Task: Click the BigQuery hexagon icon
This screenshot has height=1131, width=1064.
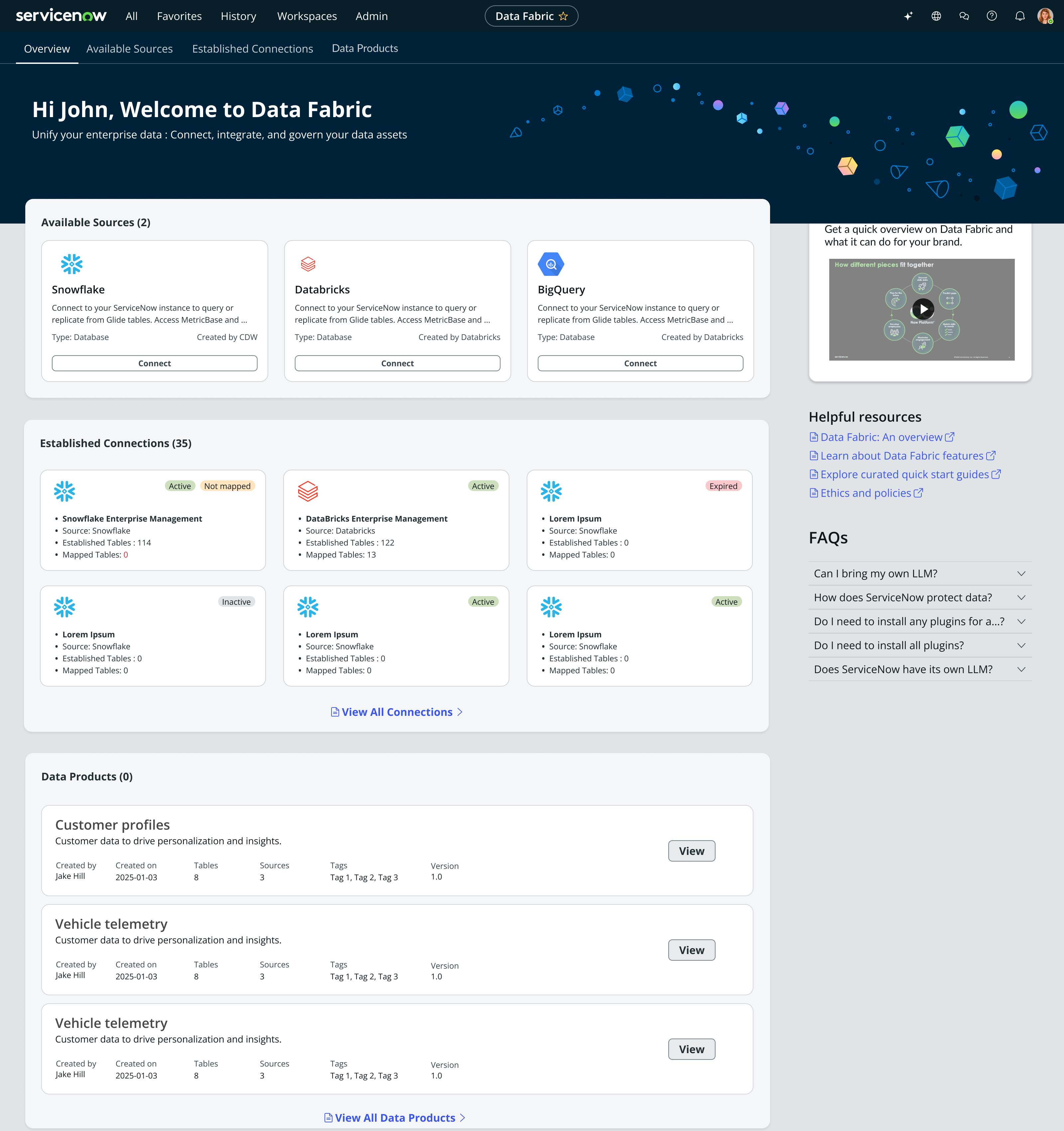Action: (551, 264)
